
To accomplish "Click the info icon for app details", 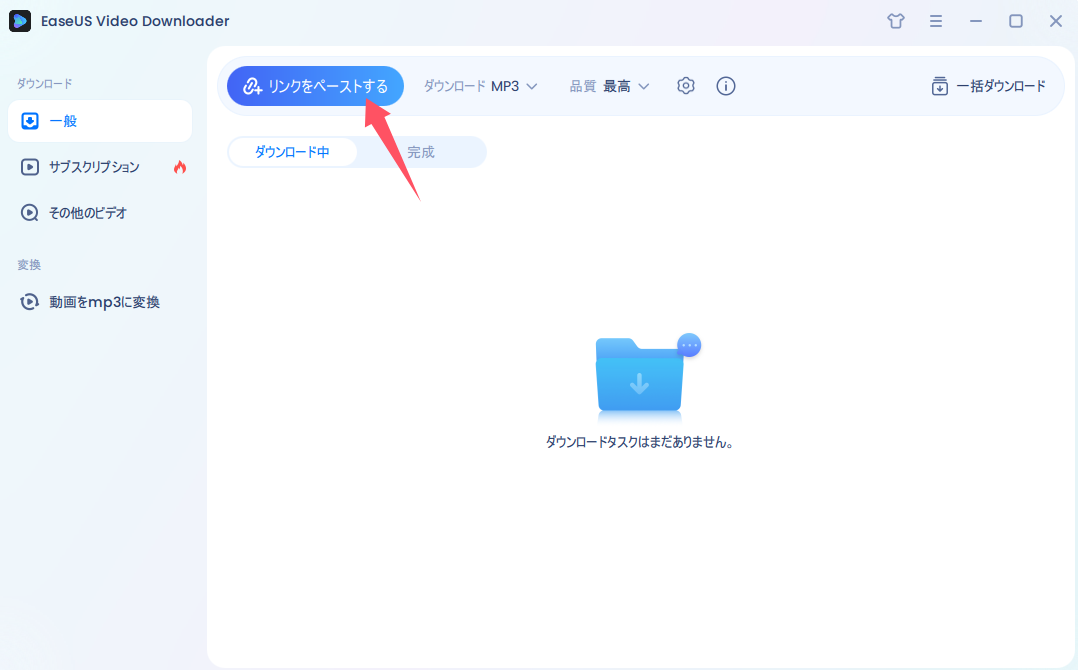I will click(x=726, y=86).
